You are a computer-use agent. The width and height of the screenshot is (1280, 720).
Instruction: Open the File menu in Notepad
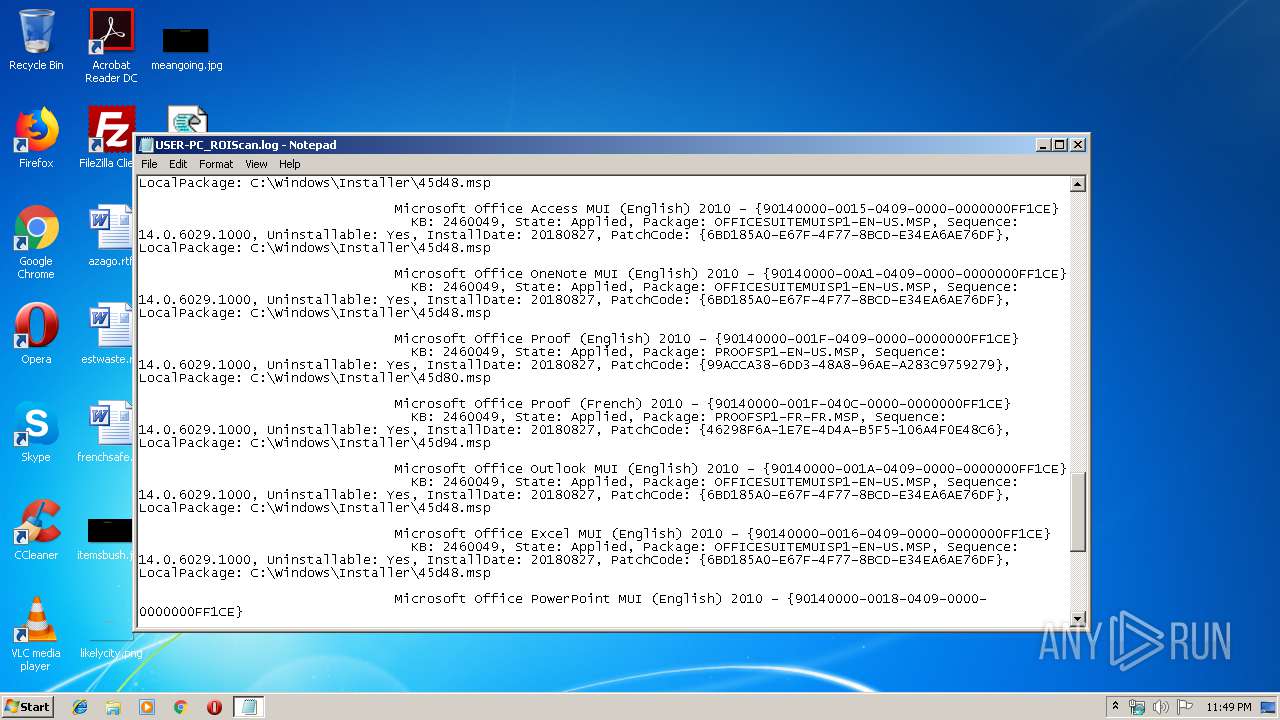pos(149,164)
